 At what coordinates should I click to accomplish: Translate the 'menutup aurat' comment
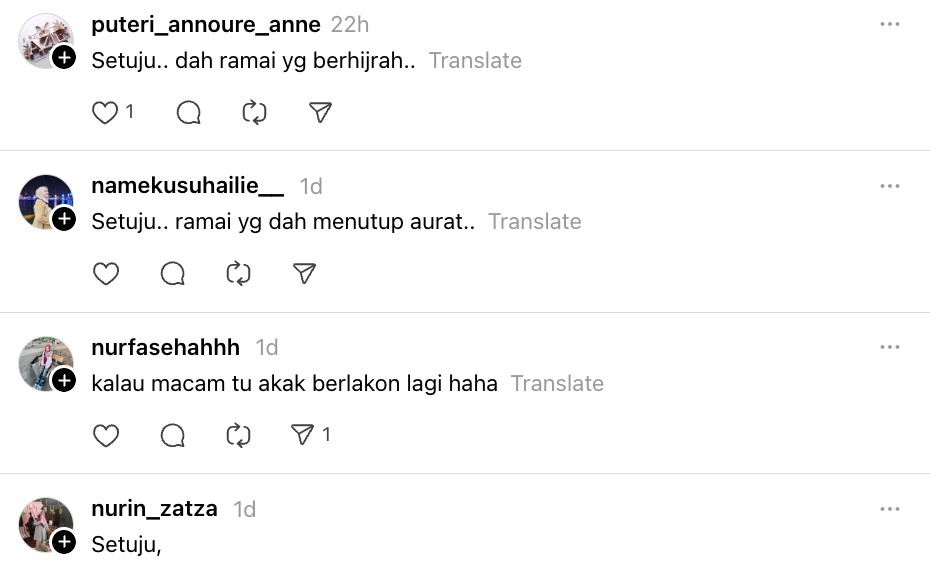pos(534,221)
